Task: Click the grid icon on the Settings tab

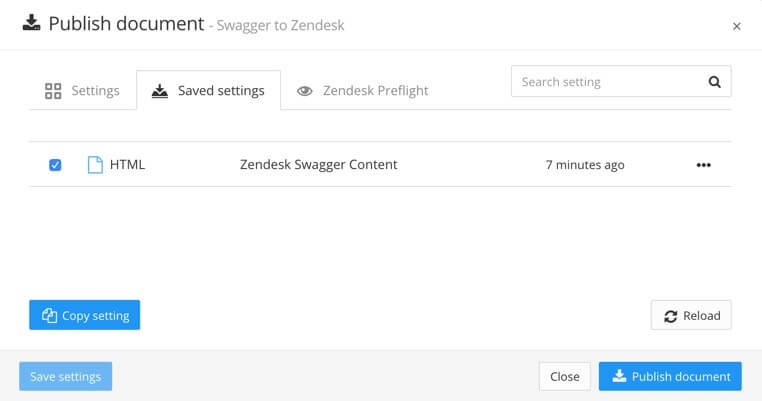Action: coord(53,91)
